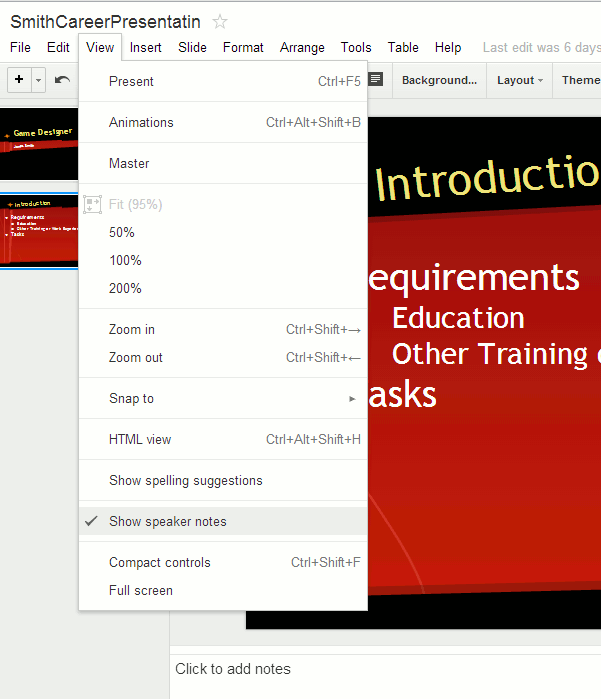This screenshot has width=601, height=699.
Task: Select Master in the View menu
Action: 223,164
